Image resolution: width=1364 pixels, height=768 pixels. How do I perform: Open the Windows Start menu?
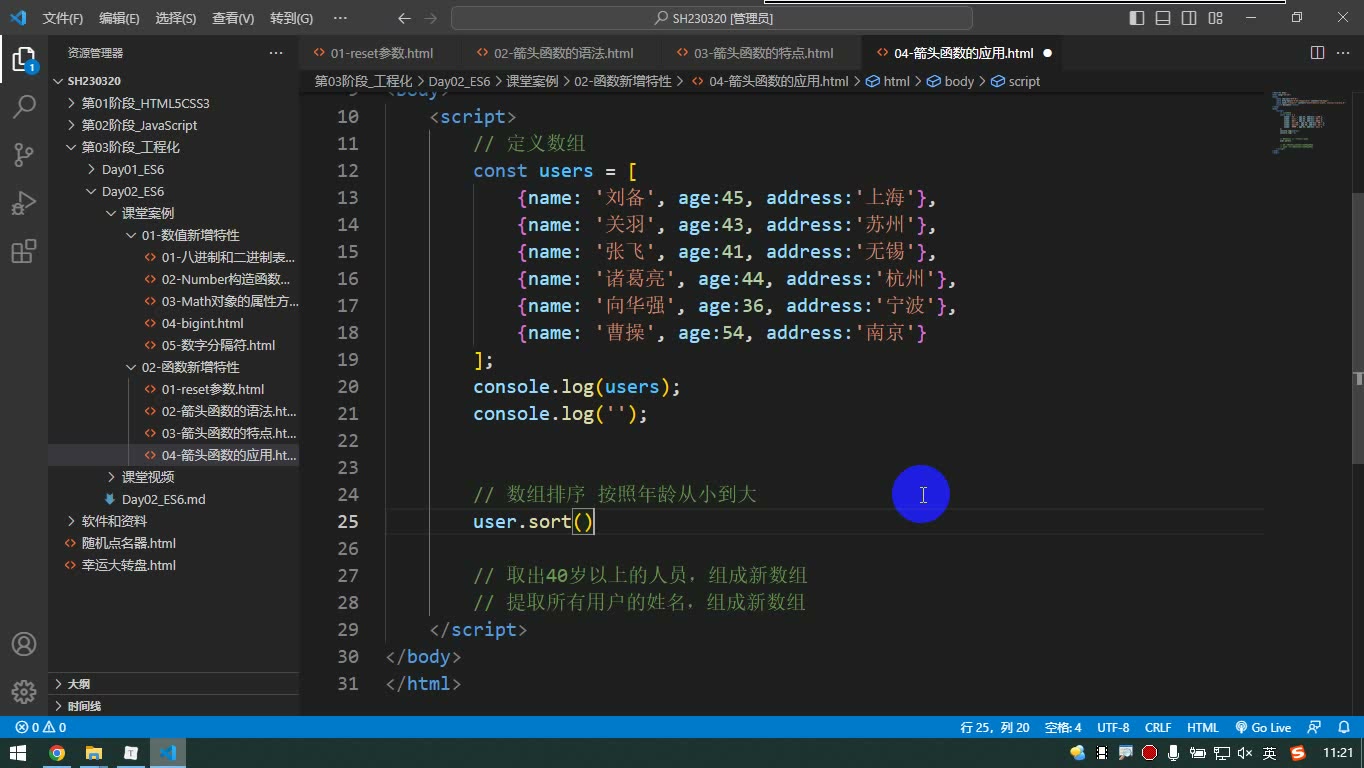[18, 753]
